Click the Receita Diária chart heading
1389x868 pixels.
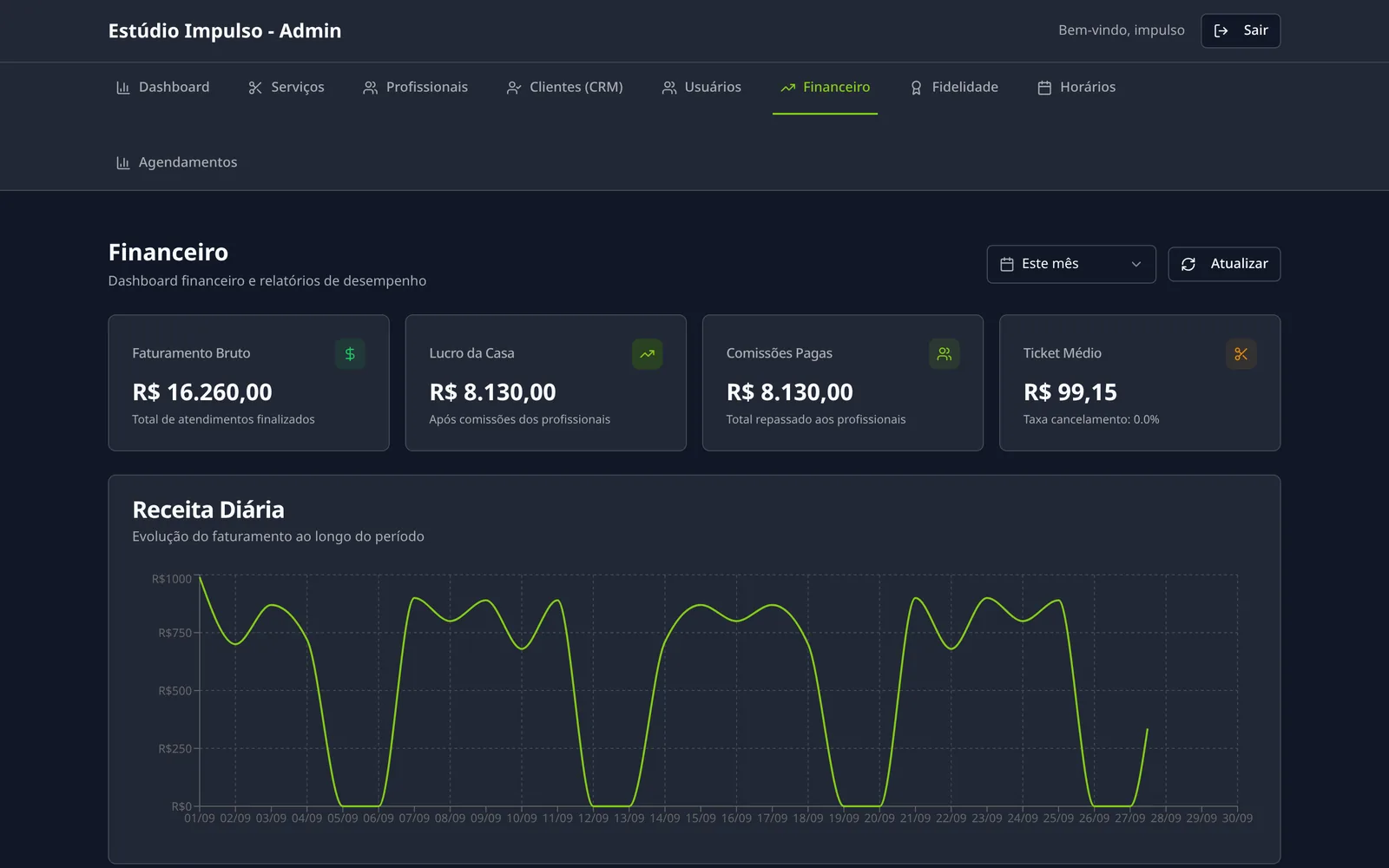tap(208, 510)
